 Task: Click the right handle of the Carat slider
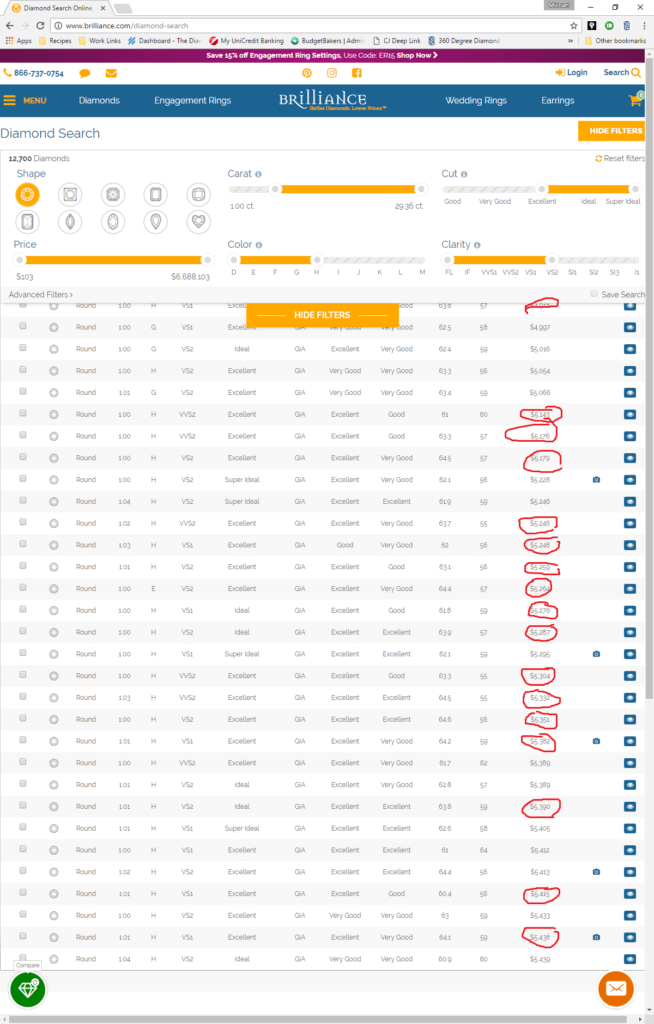coord(420,189)
